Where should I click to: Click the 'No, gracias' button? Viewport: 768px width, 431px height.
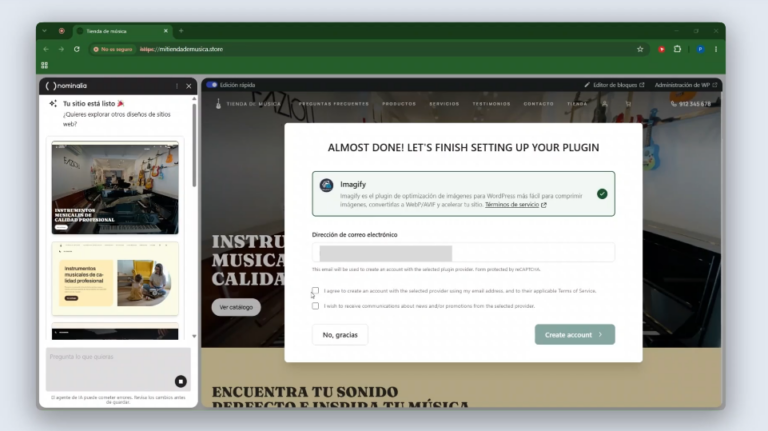(x=340, y=335)
